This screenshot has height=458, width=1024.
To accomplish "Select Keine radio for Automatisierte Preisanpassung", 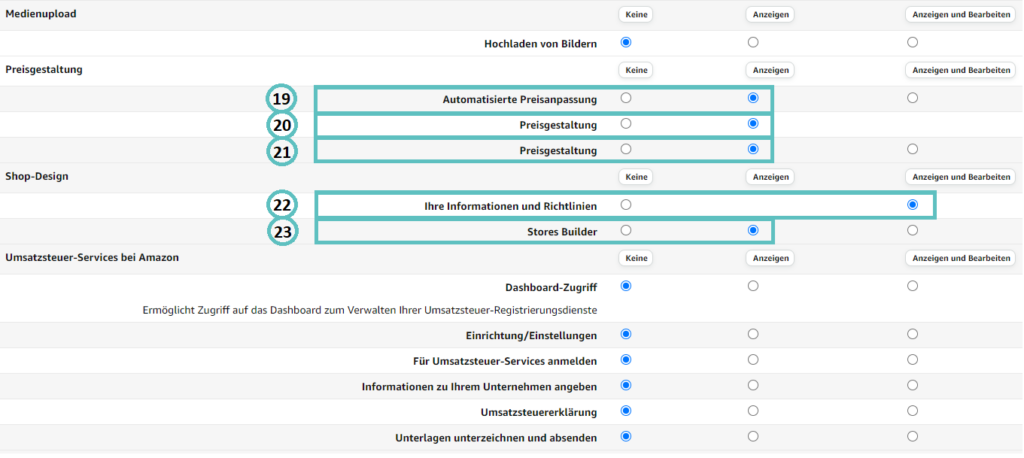I will [x=626, y=98].
